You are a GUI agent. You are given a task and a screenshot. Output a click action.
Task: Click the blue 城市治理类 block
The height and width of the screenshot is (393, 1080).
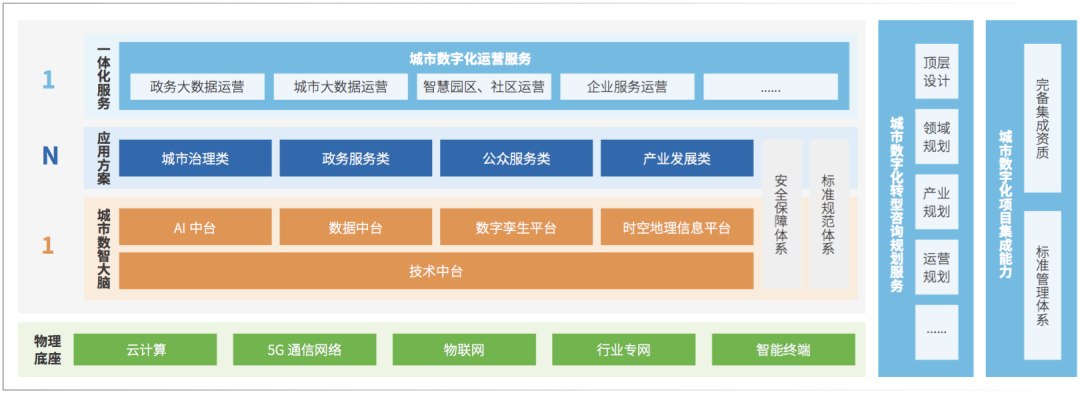pos(196,158)
